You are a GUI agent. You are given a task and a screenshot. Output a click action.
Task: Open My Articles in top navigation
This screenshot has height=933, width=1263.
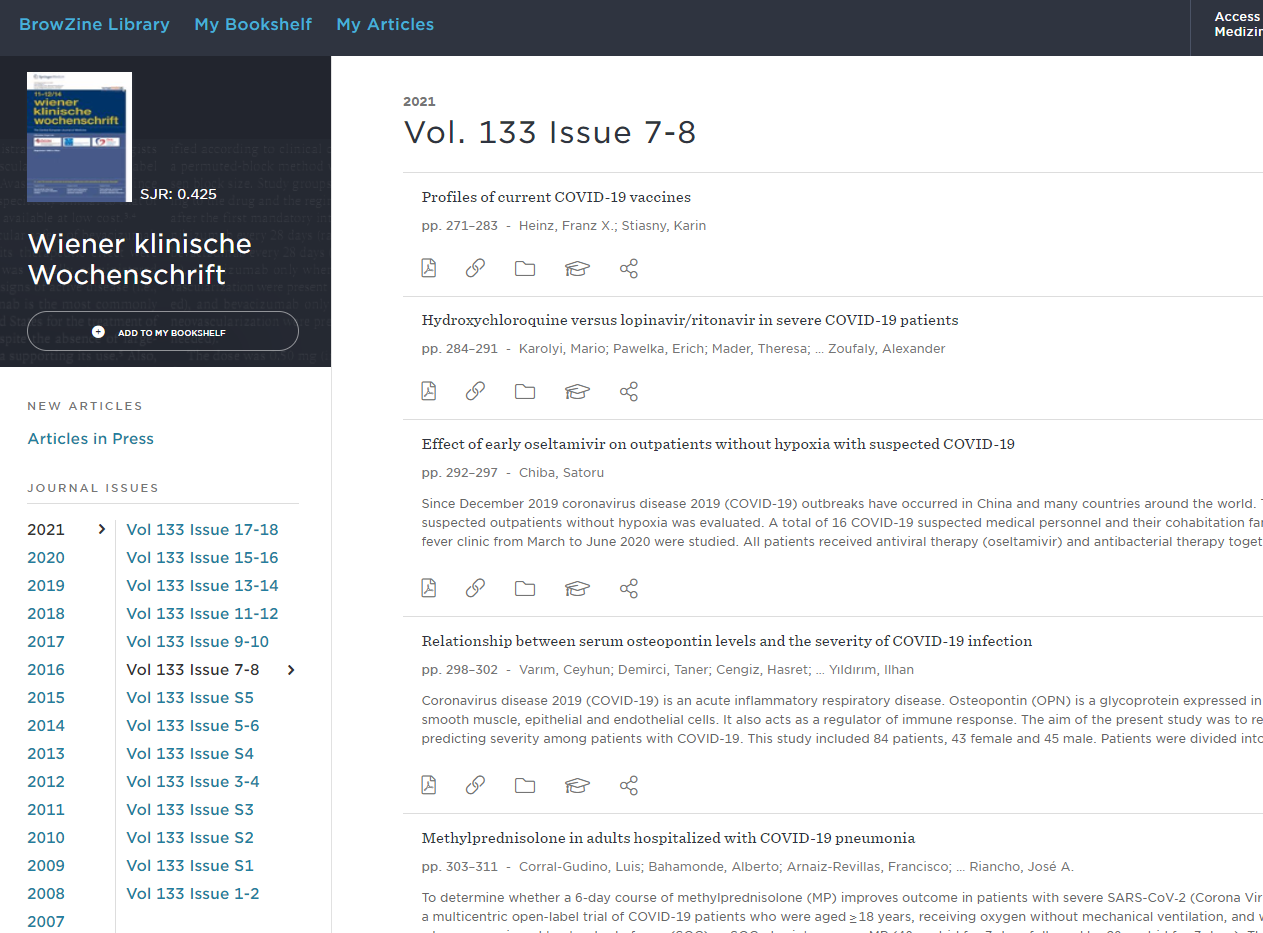pos(385,24)
